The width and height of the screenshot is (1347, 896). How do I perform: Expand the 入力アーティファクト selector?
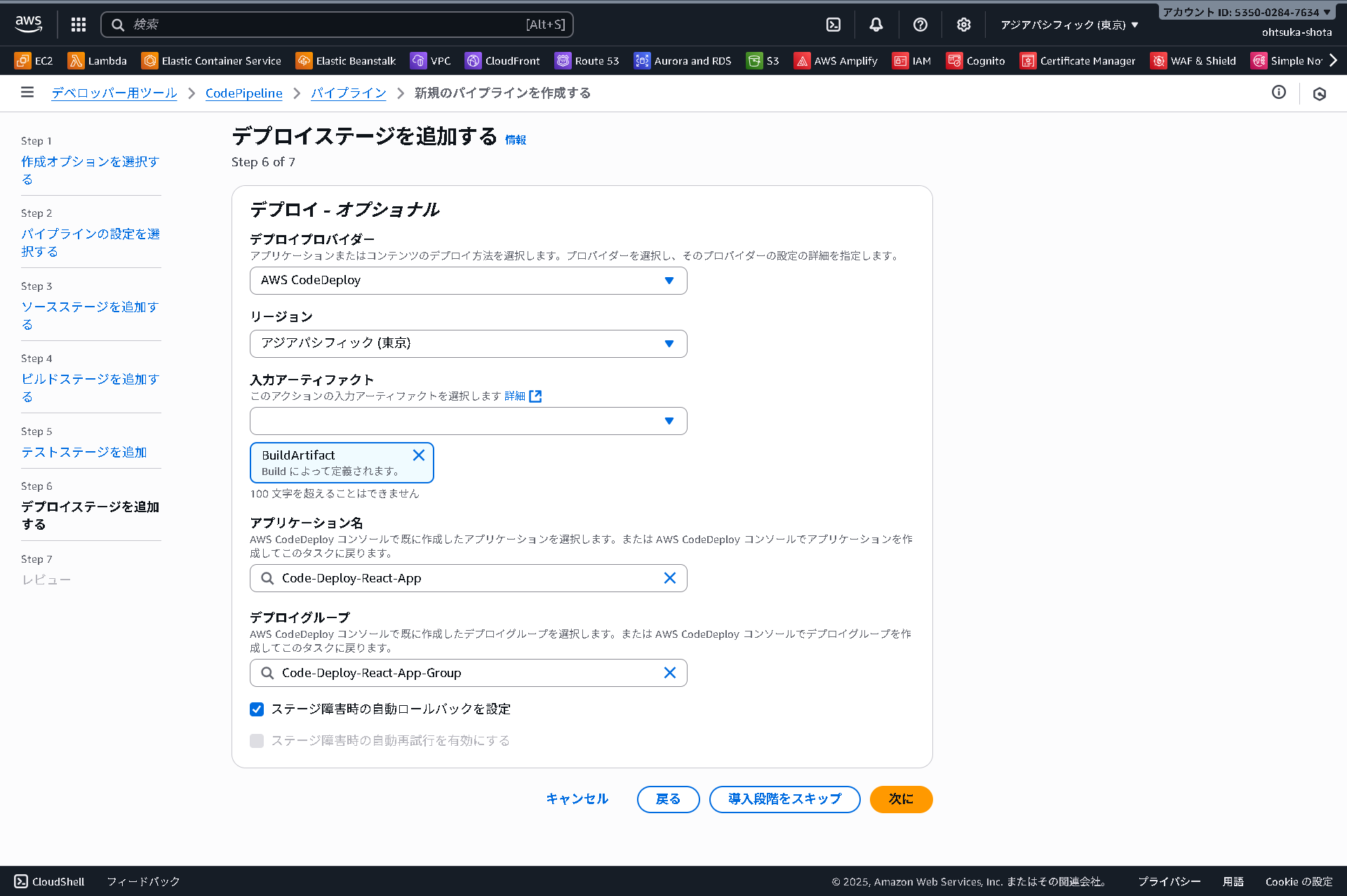click(468, 420)
